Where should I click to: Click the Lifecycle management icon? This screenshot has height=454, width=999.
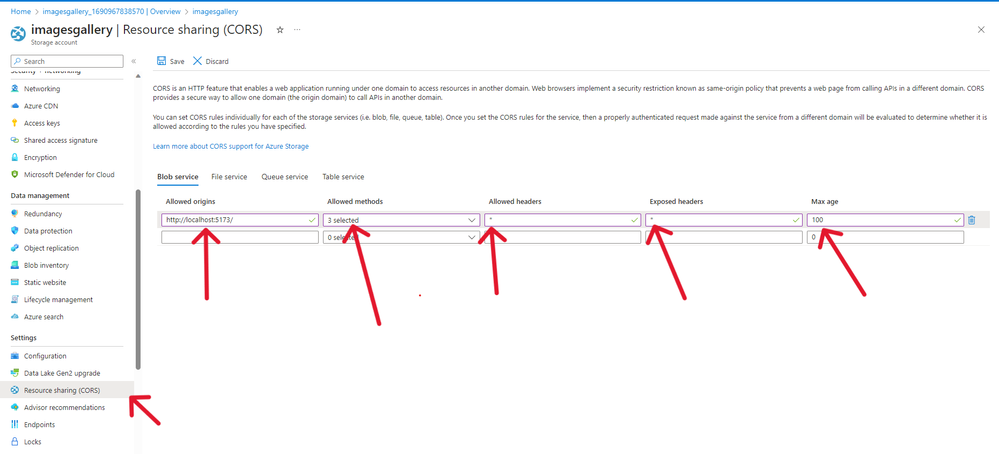(x=15, y=300)
